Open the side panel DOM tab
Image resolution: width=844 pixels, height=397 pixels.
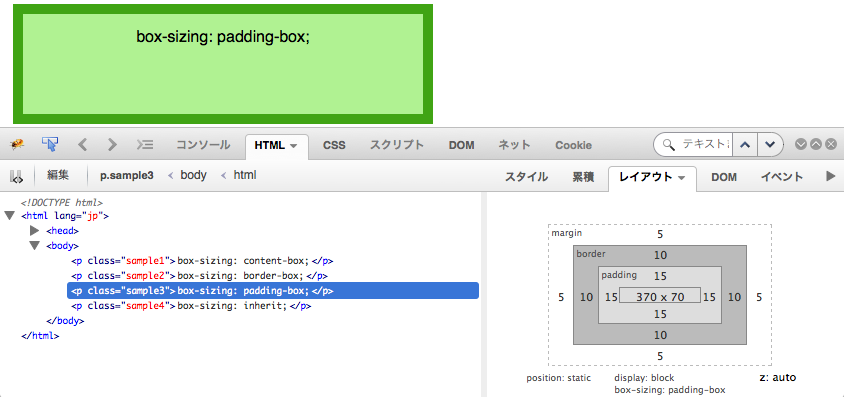(x=724, y=177)
